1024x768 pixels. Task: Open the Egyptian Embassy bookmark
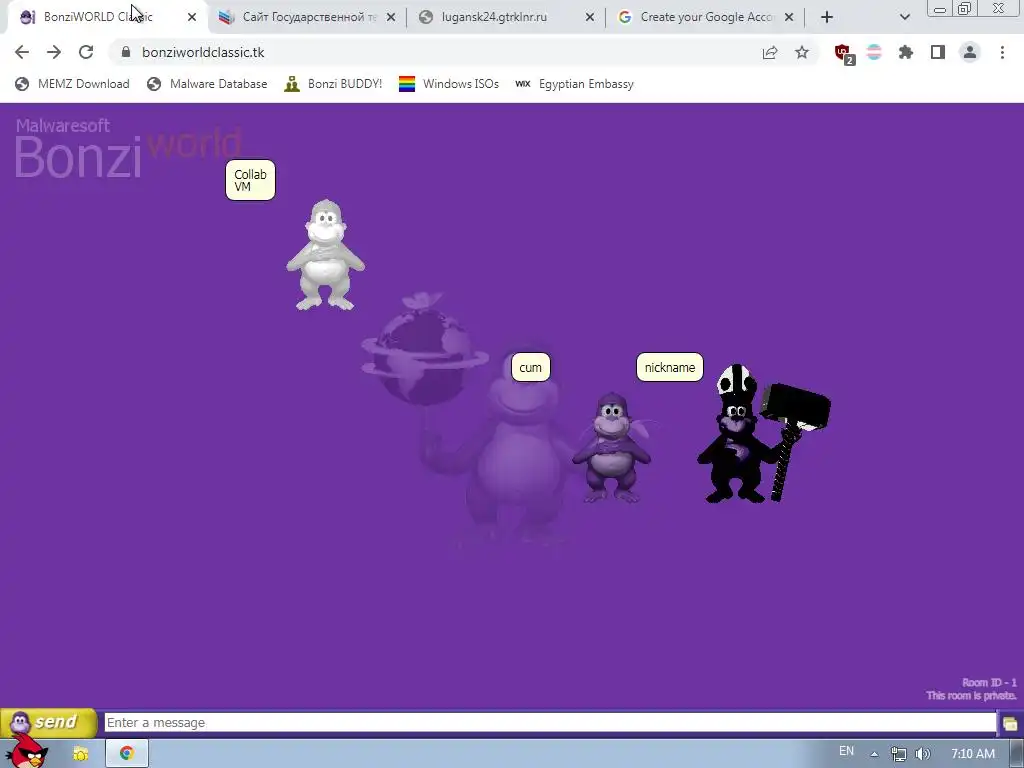575,84
